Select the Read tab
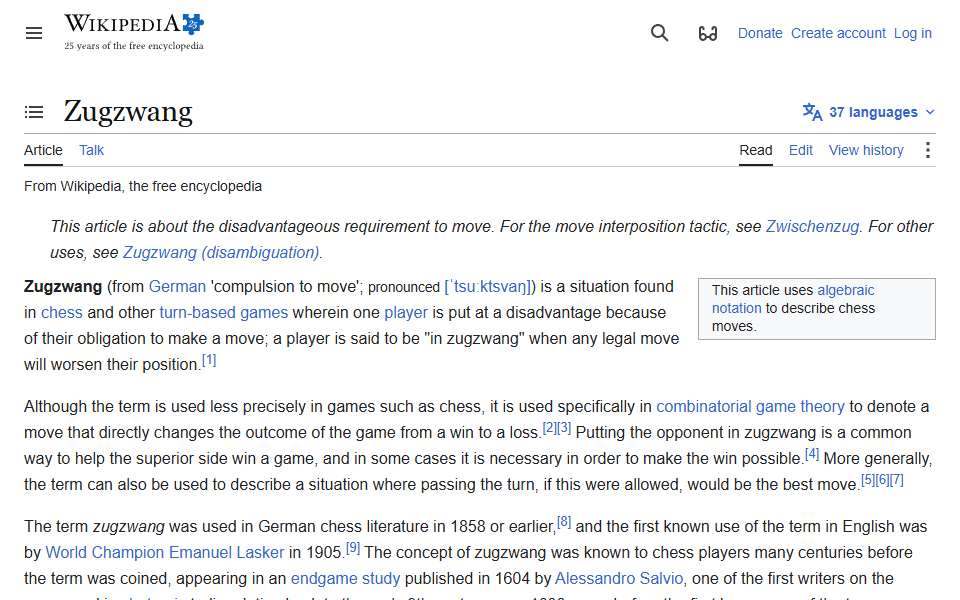This screenshot has width=960, height=600. coord(756,150)
